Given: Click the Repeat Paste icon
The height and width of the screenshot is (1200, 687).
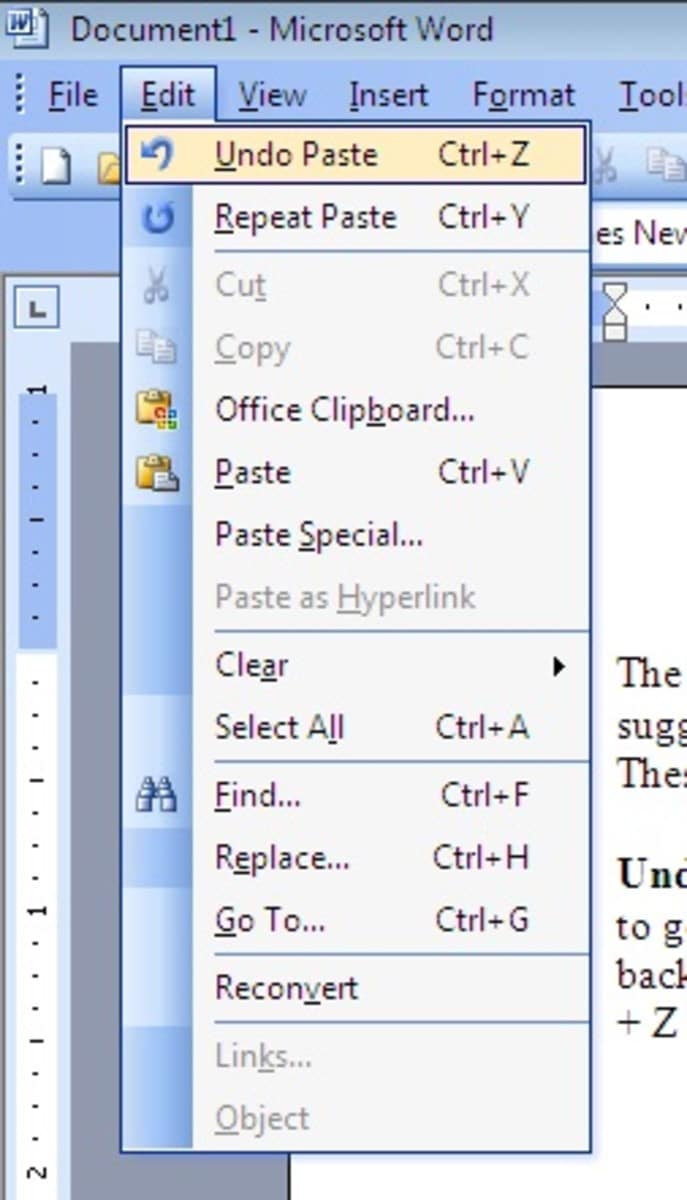Looking at the screenshot, I should pyautogui.click(x=158, y=217).
